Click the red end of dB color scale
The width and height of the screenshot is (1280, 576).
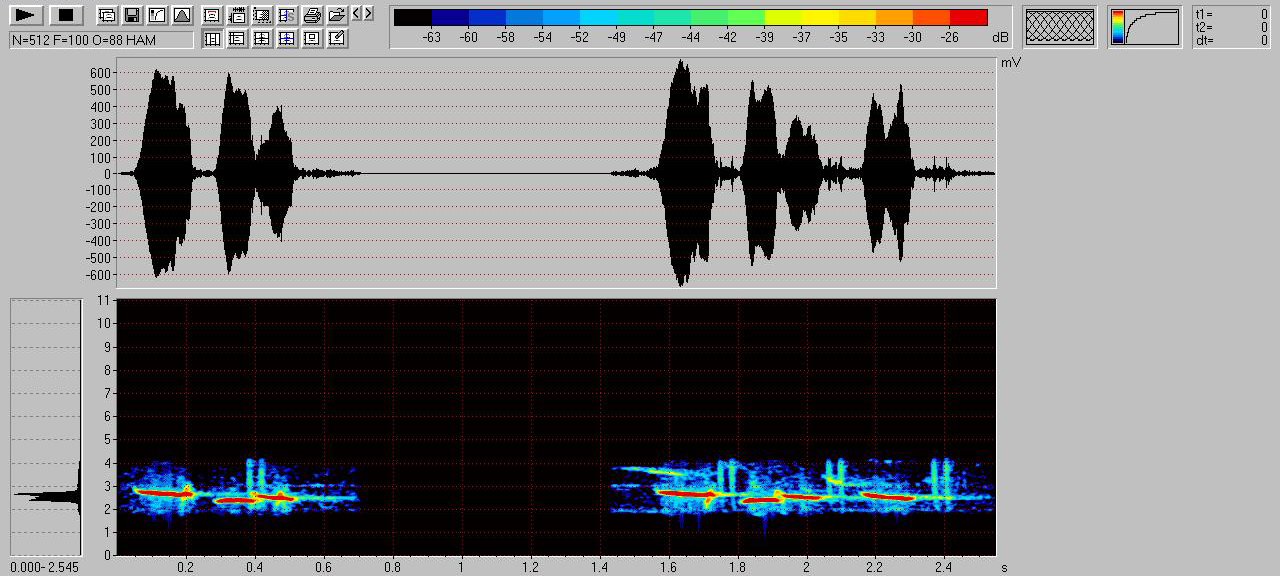click(968, 17)
